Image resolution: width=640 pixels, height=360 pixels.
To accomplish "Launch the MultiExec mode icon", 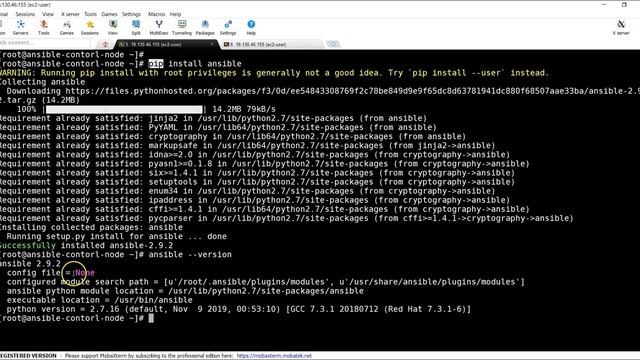I will pos(159,28).
